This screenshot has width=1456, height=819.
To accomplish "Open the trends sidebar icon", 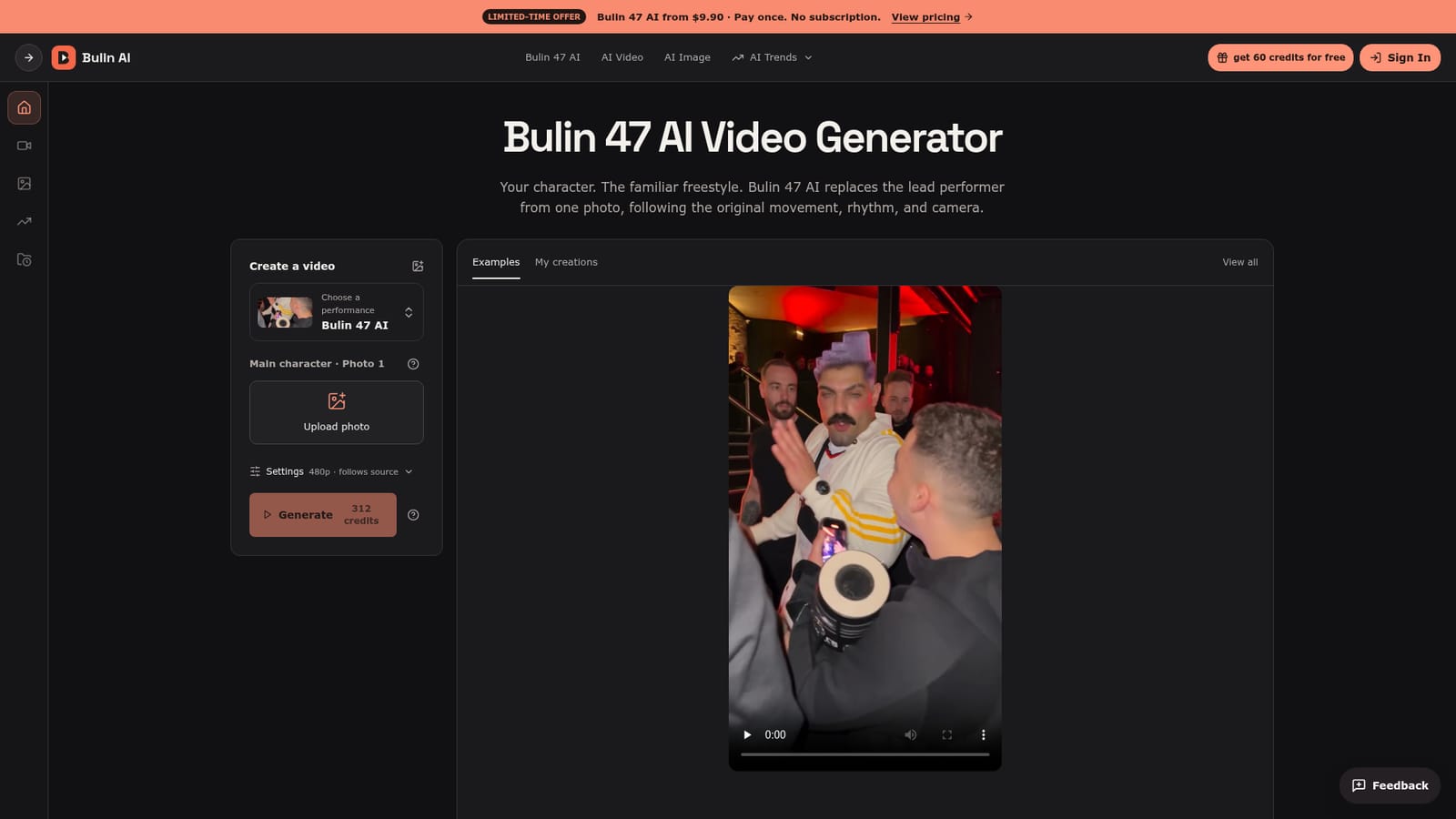I will tap(25, 221).
